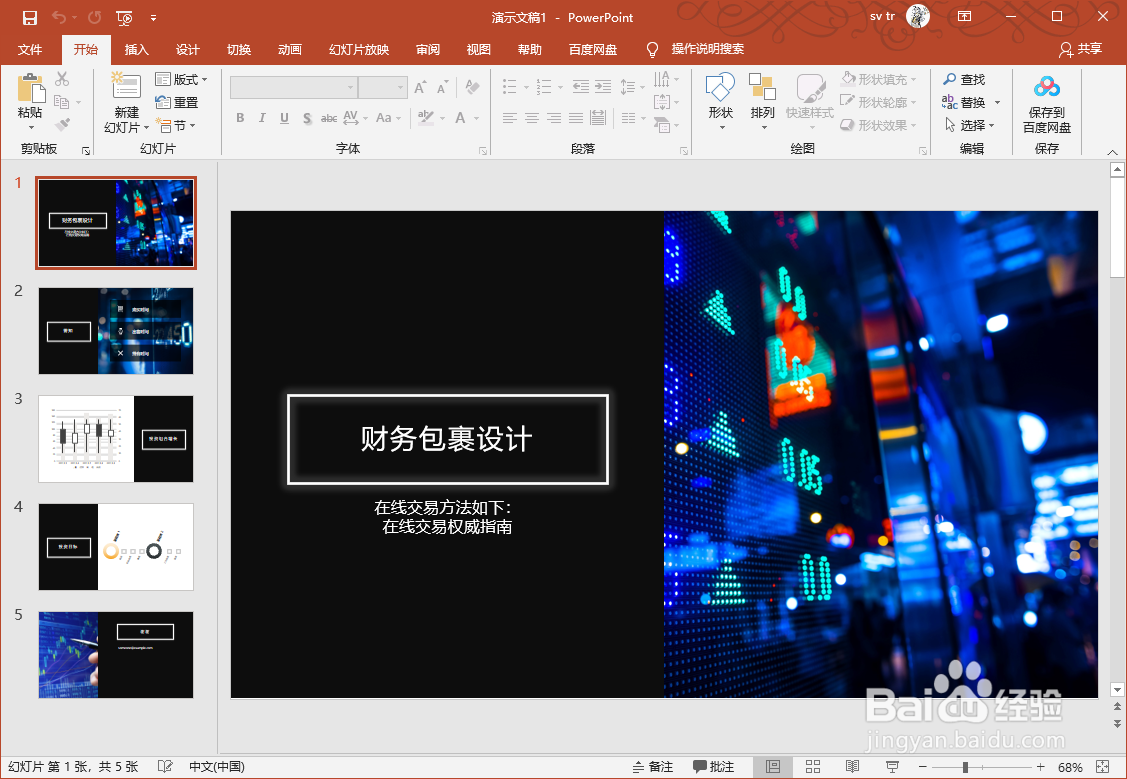Switch to the Transitions (切换) tab
Viewport: 1127px width, 779px height.
[x=239, y=50]
